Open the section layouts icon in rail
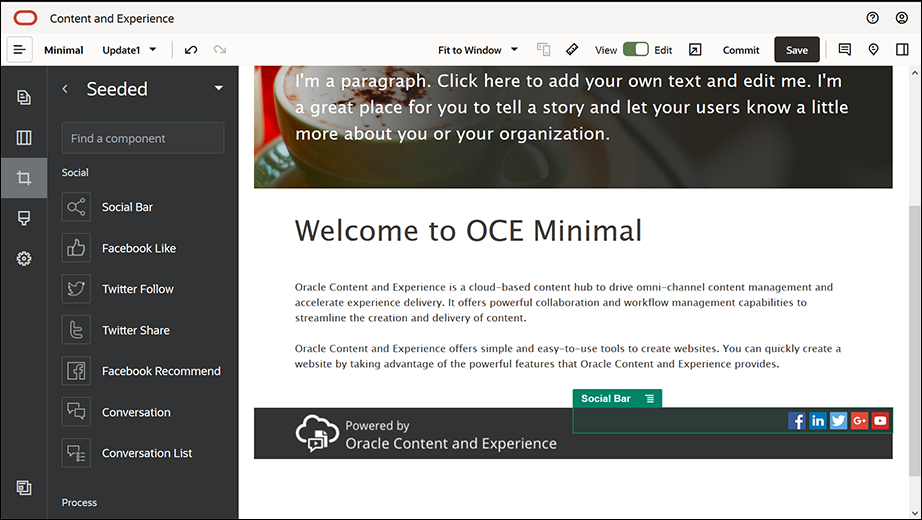 pos(24,138)
